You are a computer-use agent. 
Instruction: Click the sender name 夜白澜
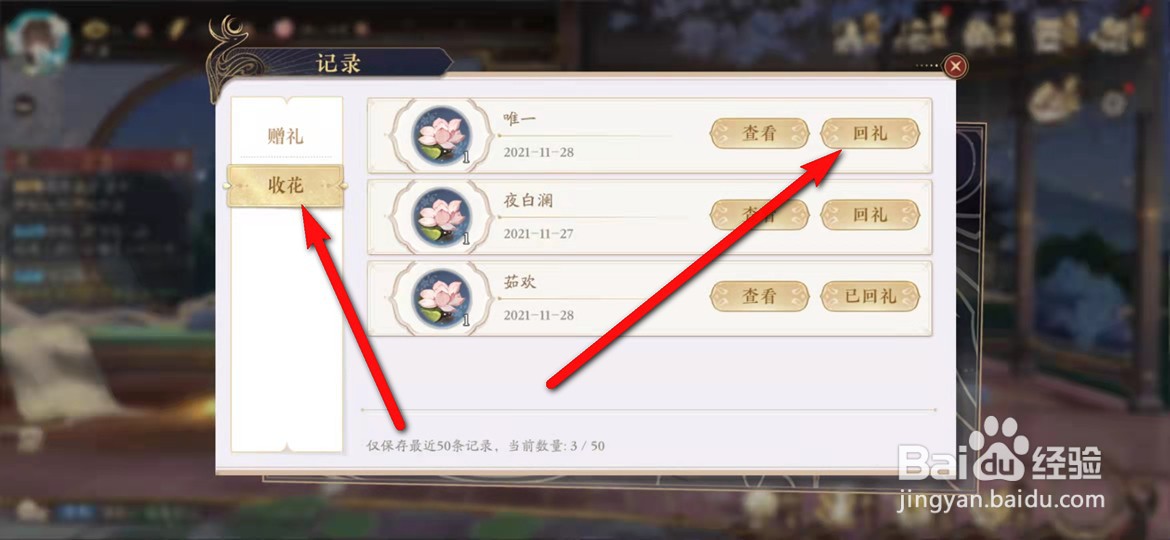529,200
